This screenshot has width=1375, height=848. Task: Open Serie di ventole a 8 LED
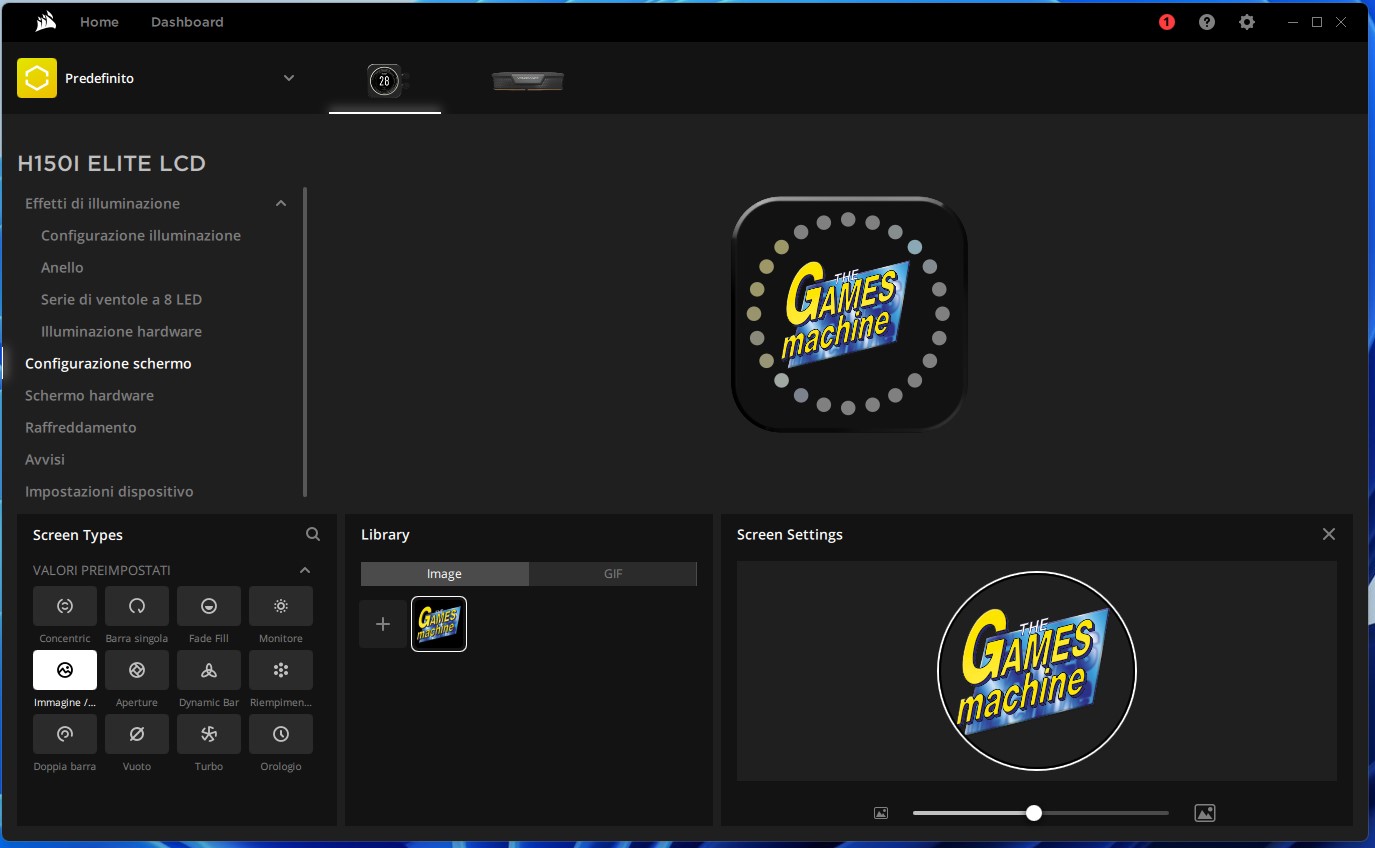pyautogui.click(x=121, y=299)
